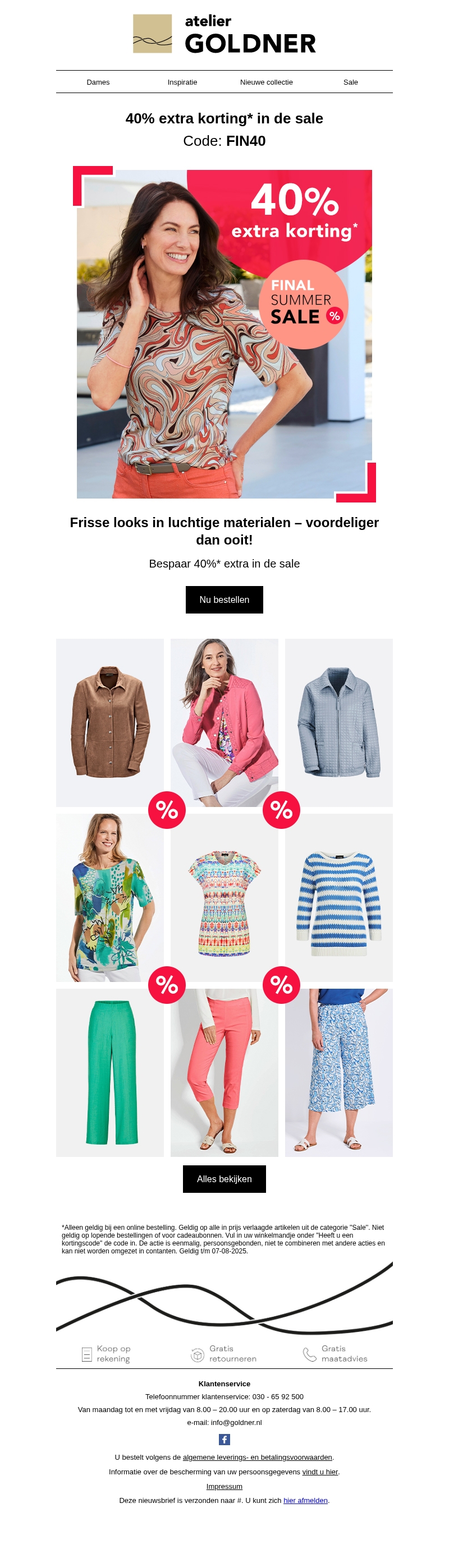The image size is (449, 1568).
Task: Click the Gratis maatadvies phone icon
Action: 309,1354
